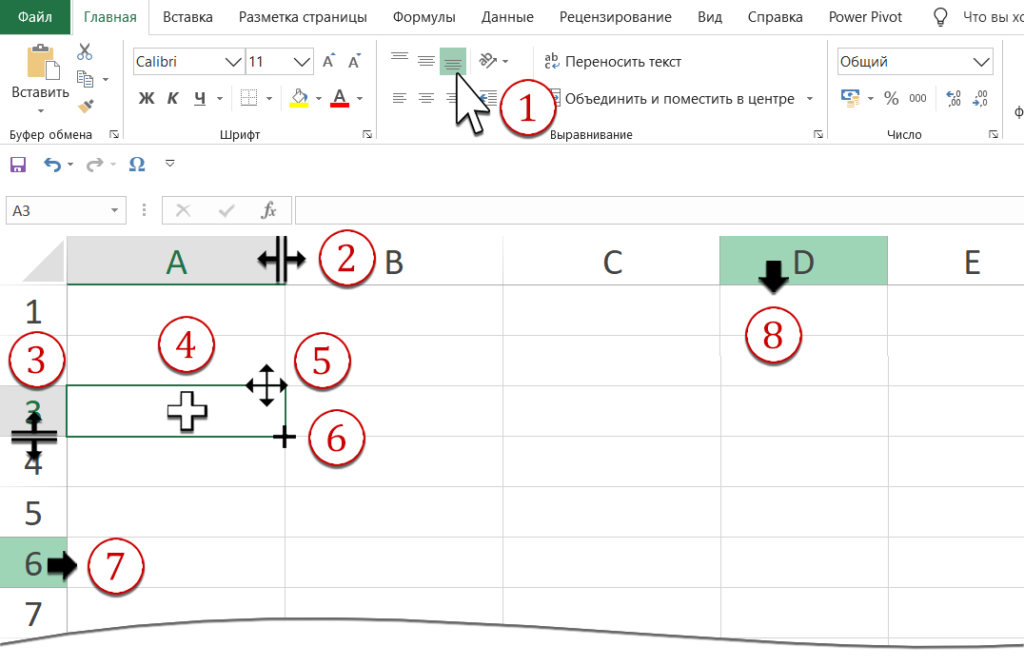1024x666 pixels.
Task: Expand the fill color dropdown arrow
Action: (x=319, y=99)
